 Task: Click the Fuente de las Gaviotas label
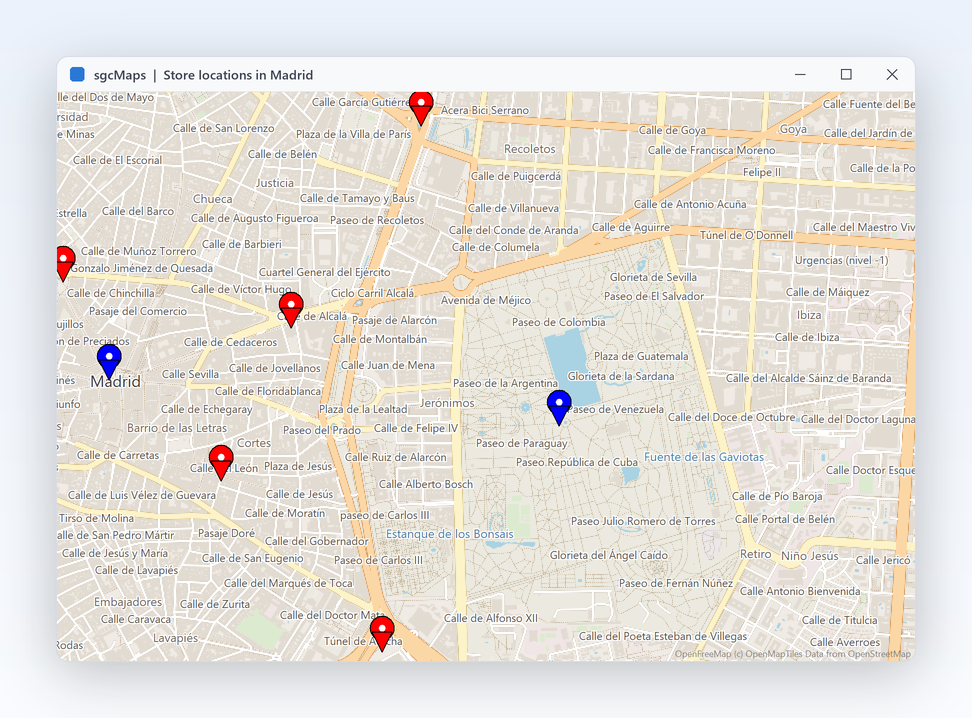click(x=704, y=457)
